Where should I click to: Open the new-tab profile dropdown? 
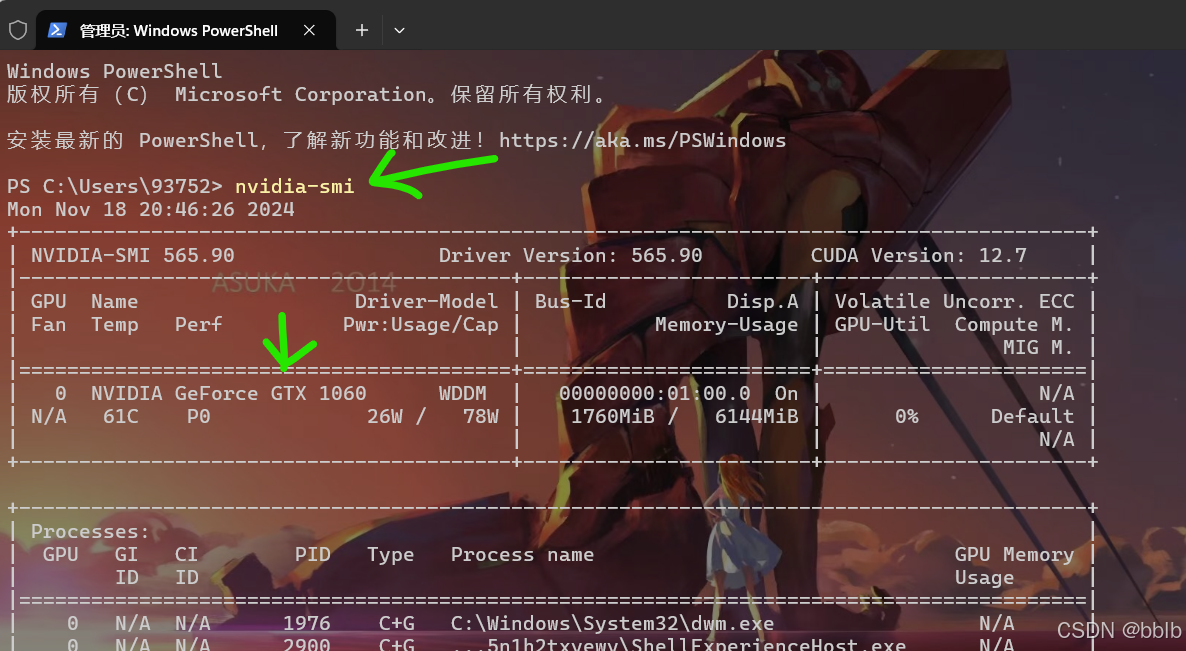pyautogui.click(x=399, y=30)
